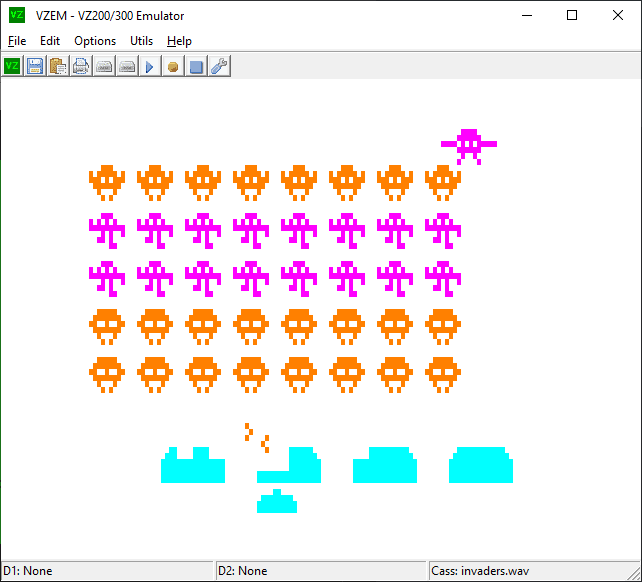The image size is (642, 582).
Task: Click the second disk drive toolbar icon
Action: (x=127, y=66)
